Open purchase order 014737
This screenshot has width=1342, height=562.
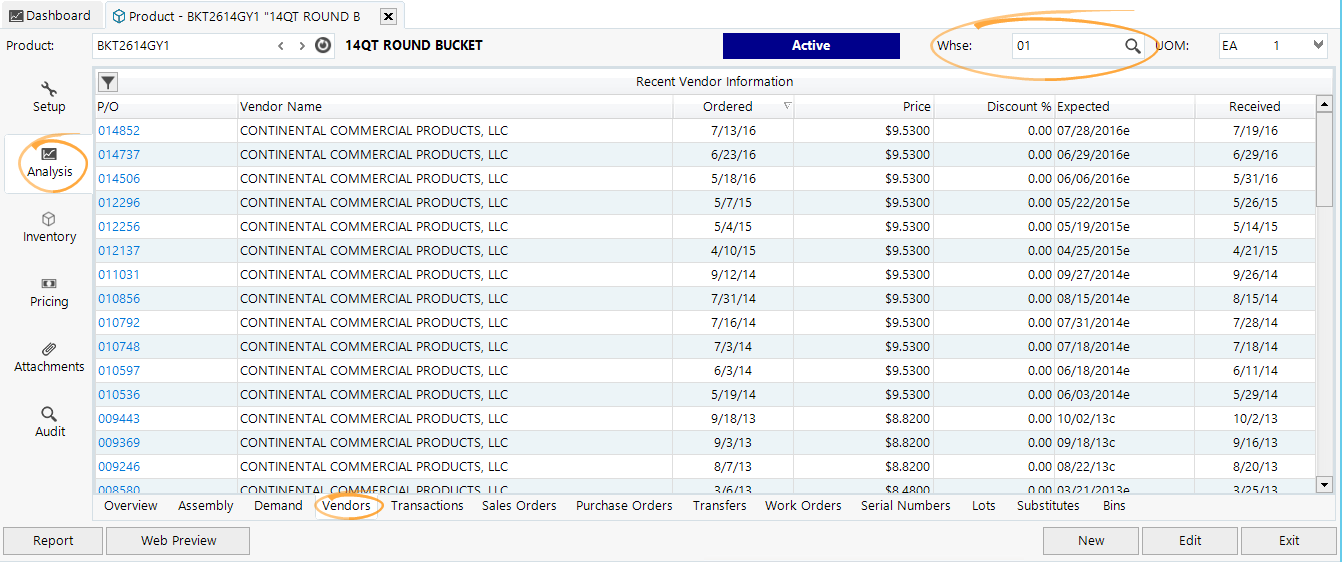point(119,155)
